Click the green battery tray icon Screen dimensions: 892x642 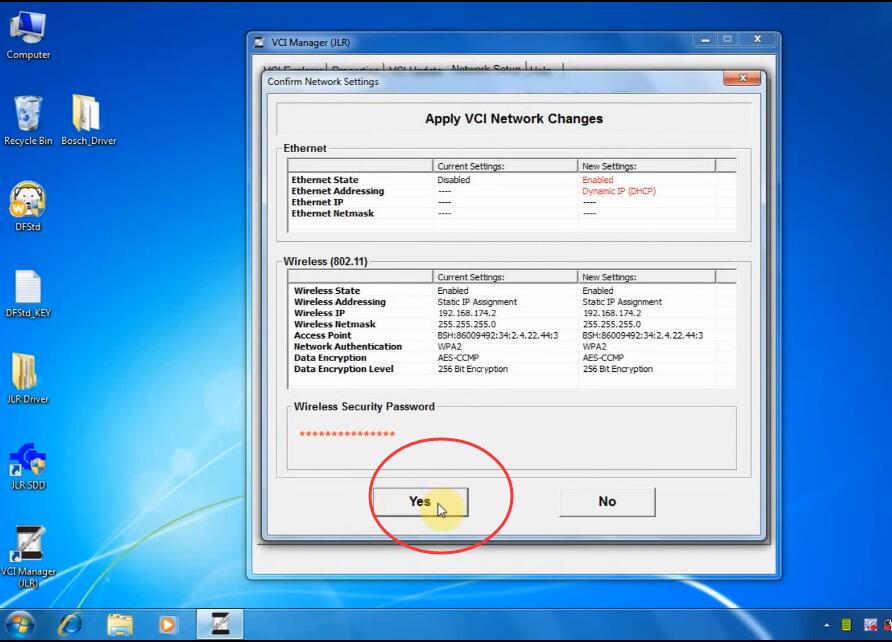click(846, 625)
